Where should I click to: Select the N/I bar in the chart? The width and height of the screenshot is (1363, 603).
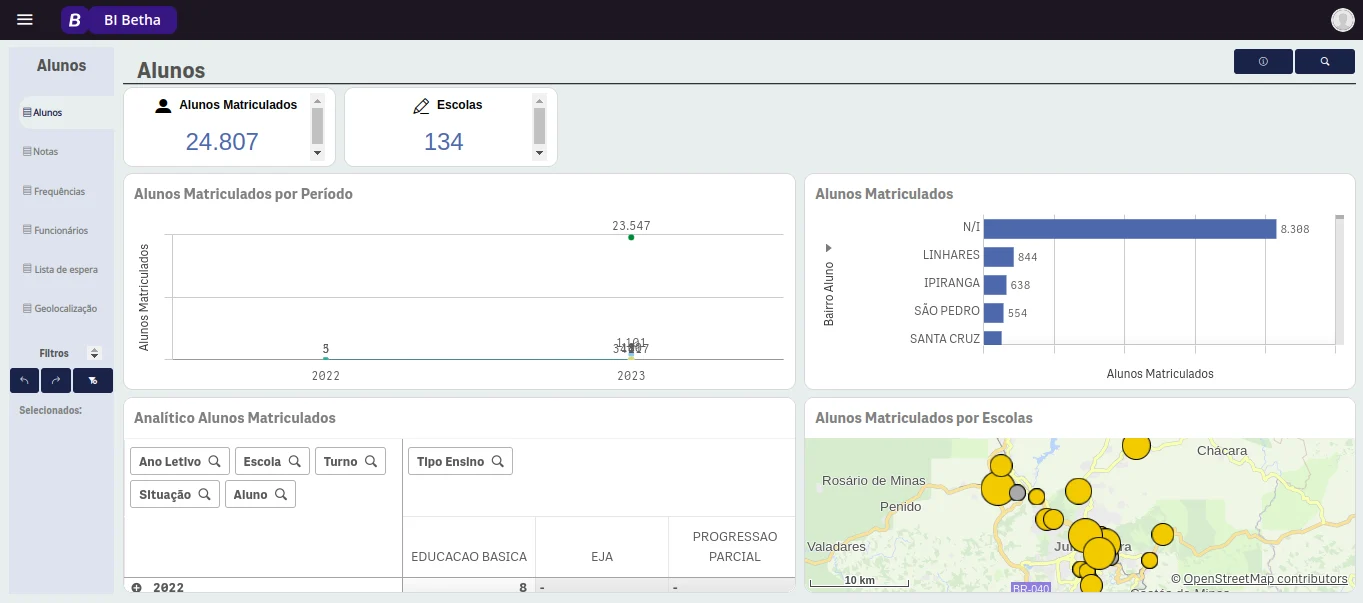[x=1130, y=229]
